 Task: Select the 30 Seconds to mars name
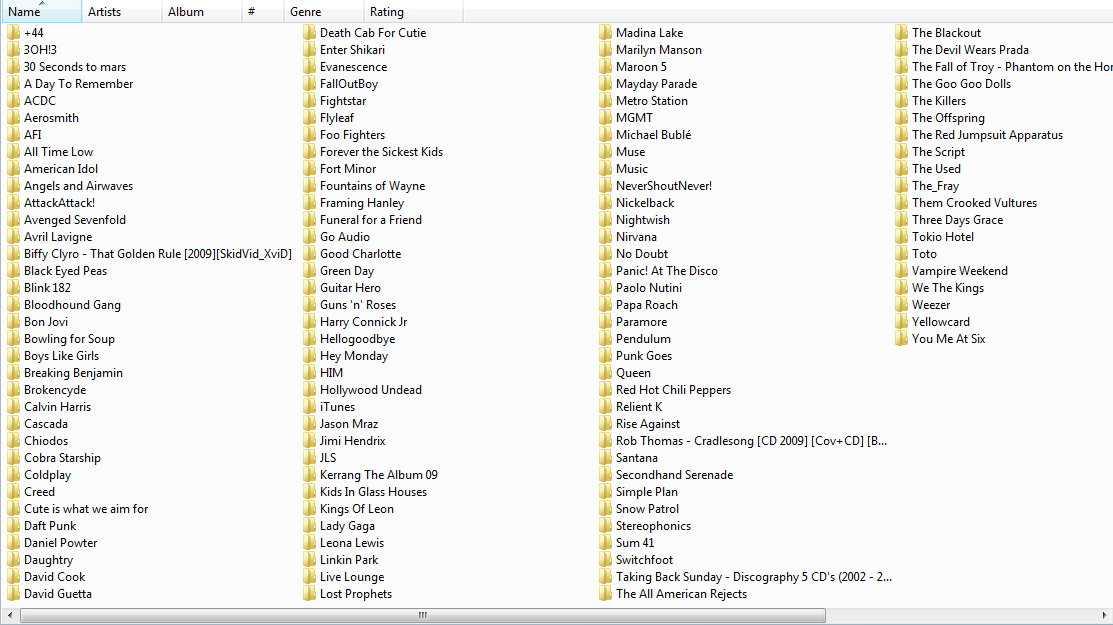click(75, 67)
